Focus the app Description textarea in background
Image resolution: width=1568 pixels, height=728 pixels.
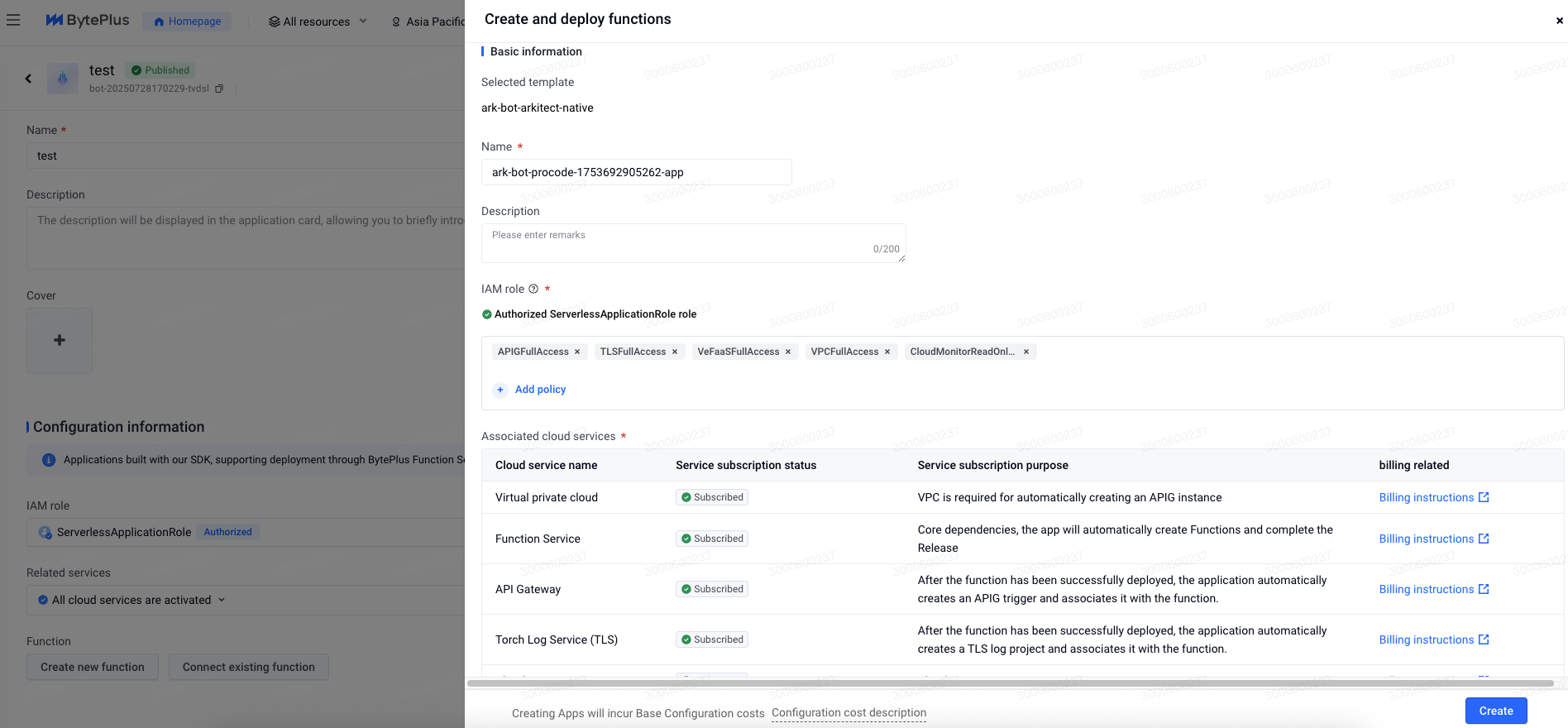click(246, 238)
